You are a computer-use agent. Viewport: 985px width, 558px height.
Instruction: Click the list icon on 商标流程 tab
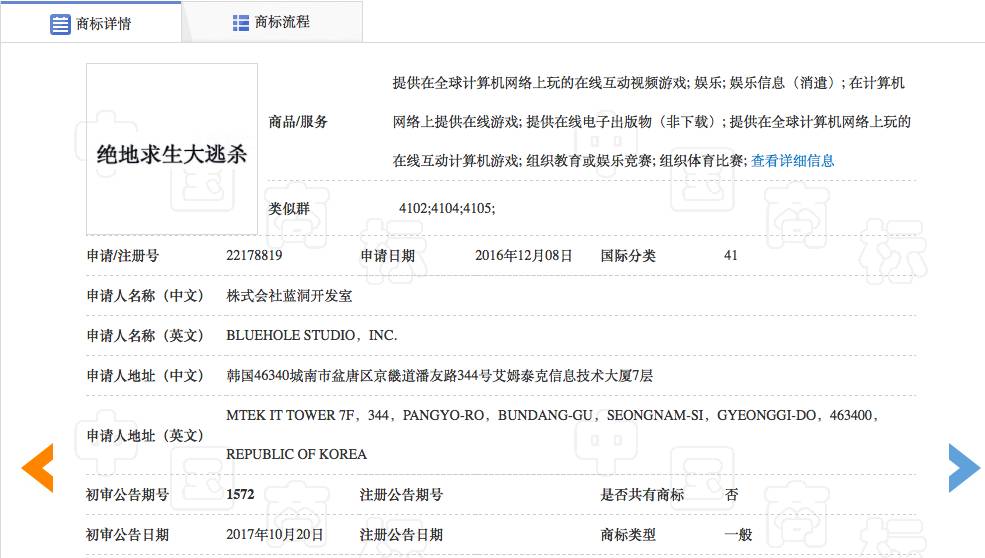(x=241, y=23)
